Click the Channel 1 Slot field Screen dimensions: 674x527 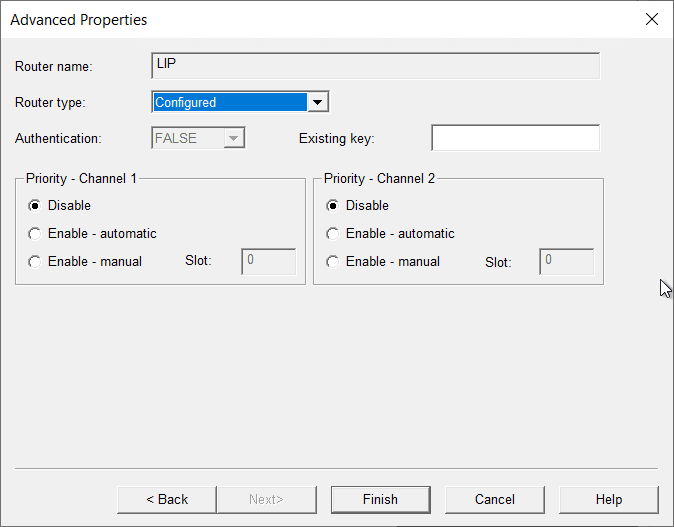pyautogui.click(x=268, y=262)
